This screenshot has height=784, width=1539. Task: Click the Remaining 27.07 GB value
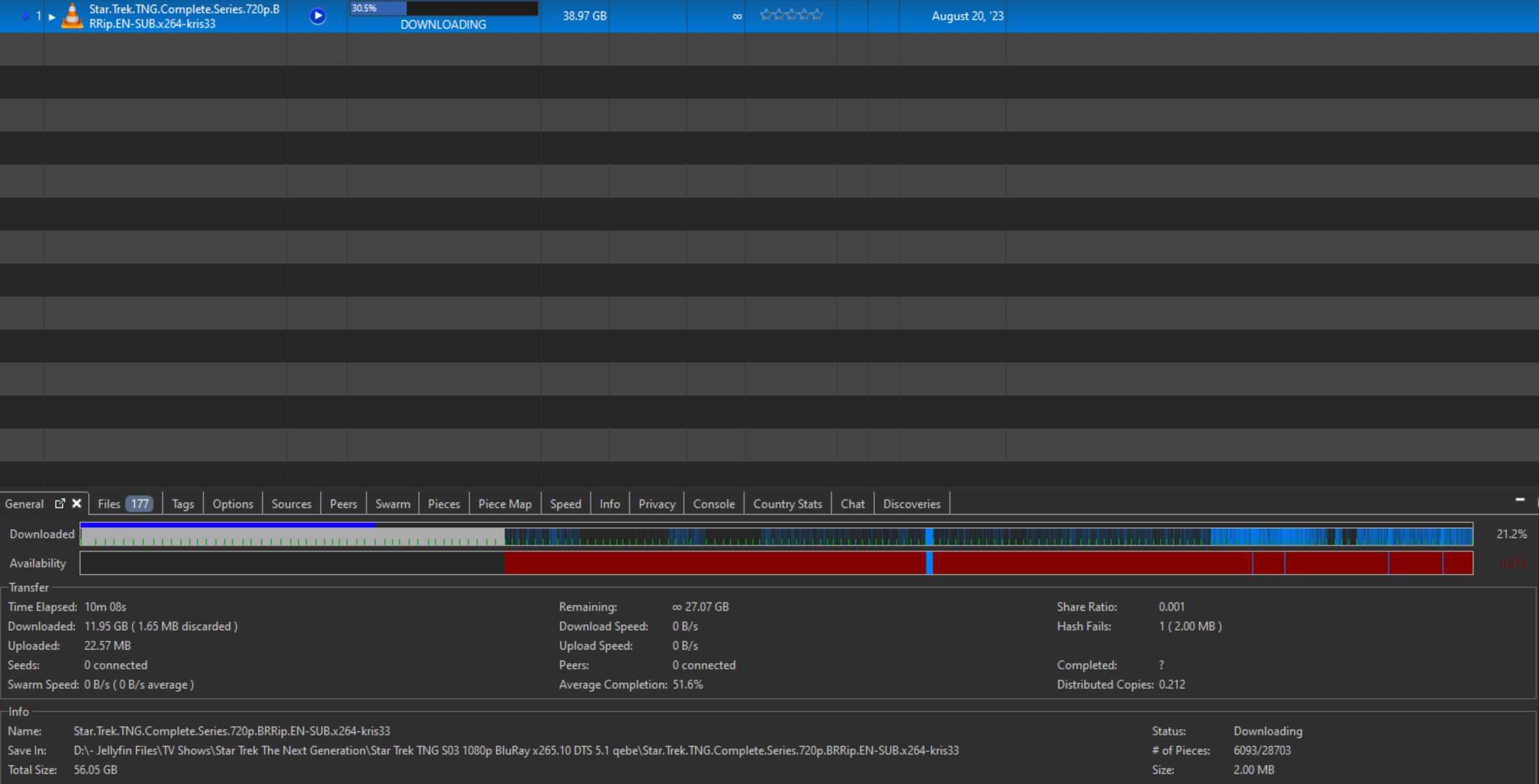click(700, 607)
